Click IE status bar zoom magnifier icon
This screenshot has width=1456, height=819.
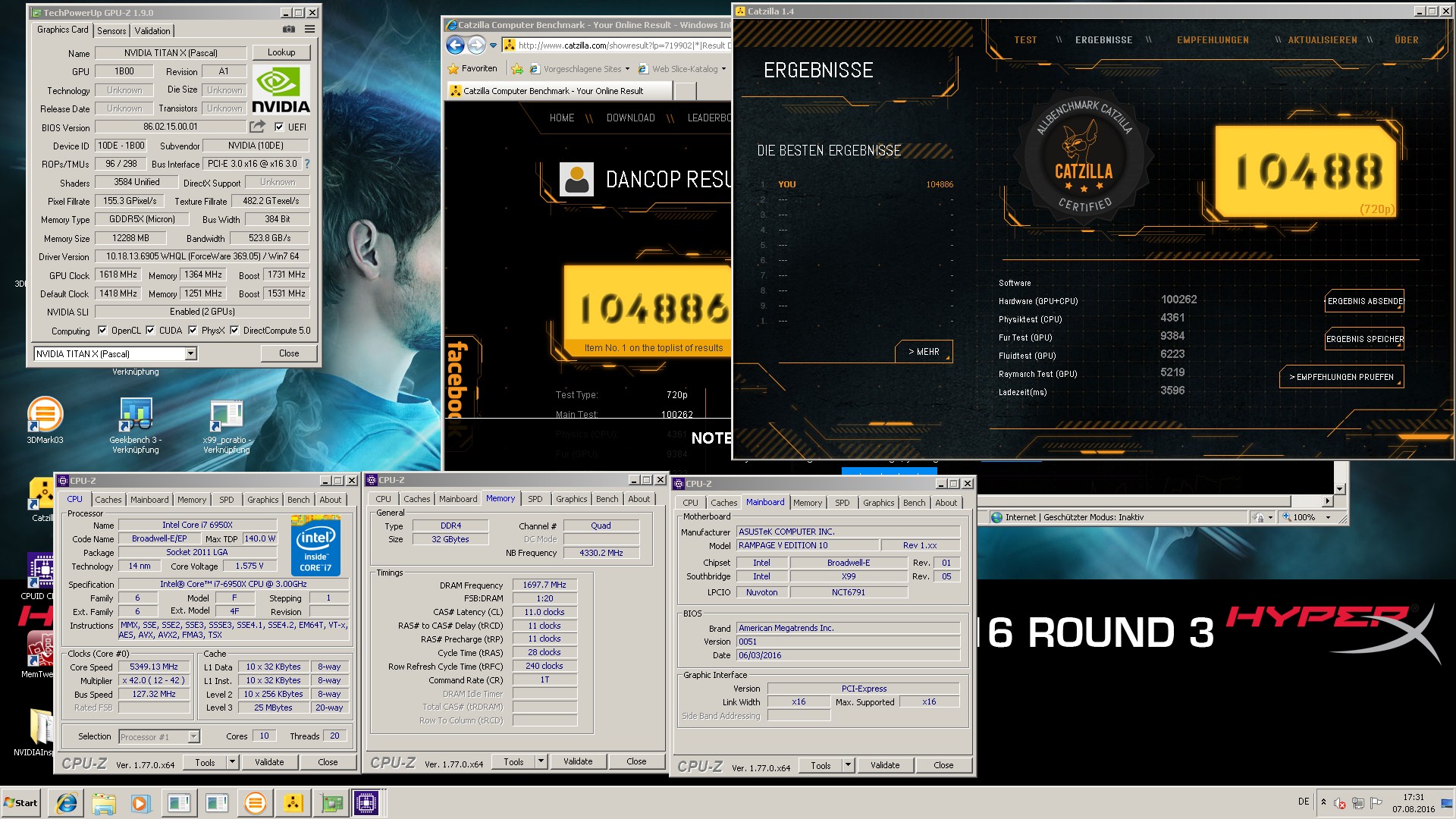(x=1286, y=517)
